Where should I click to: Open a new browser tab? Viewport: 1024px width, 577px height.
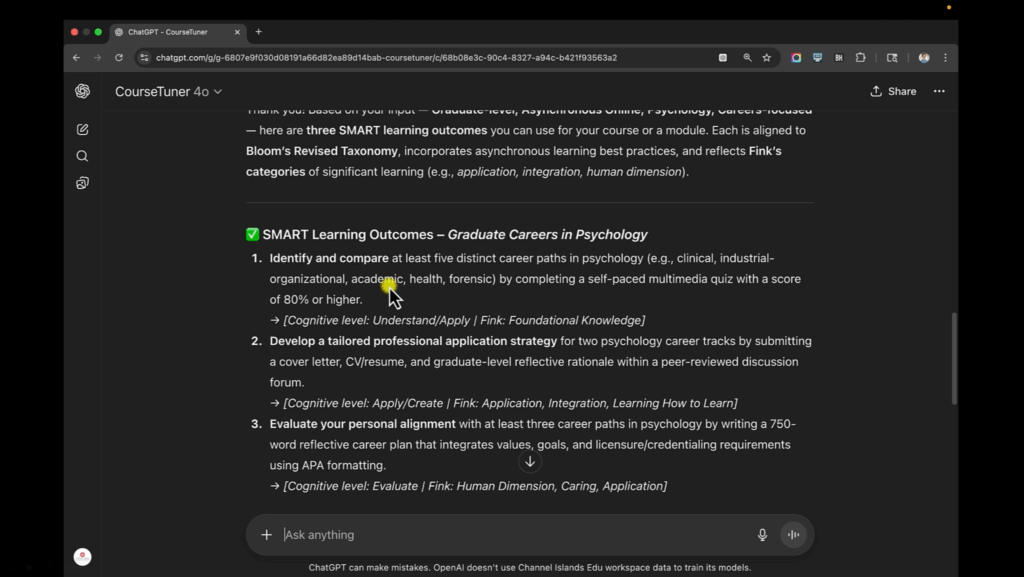259,31
